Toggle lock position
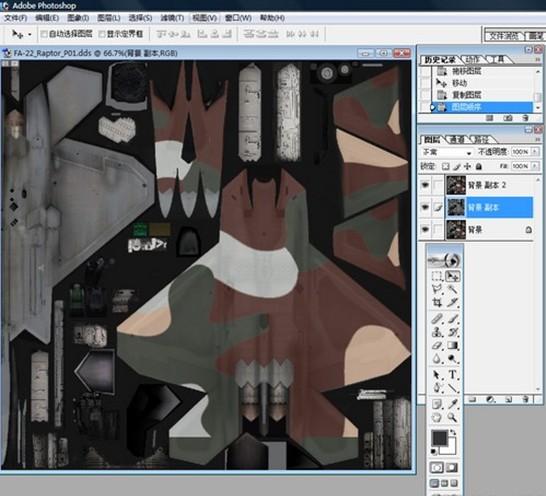The image size is (546, 496). 468,166
